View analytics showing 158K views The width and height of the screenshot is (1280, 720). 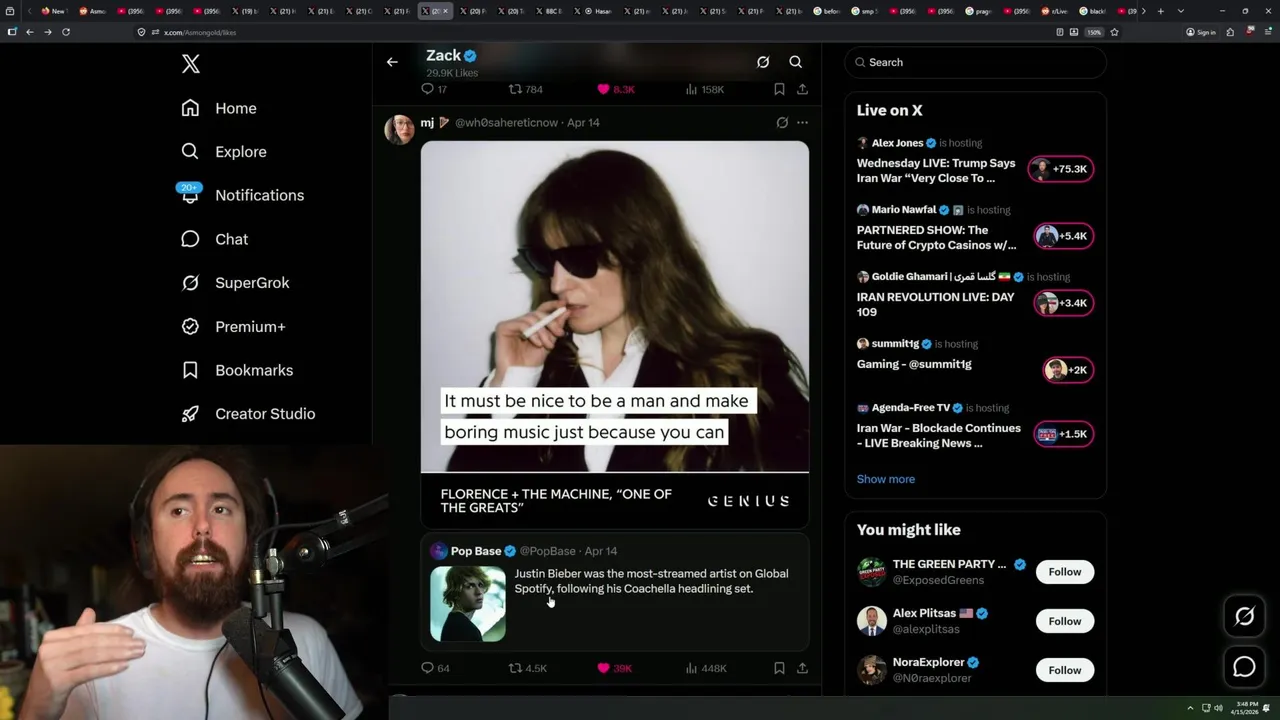click(x=705, y=89)
